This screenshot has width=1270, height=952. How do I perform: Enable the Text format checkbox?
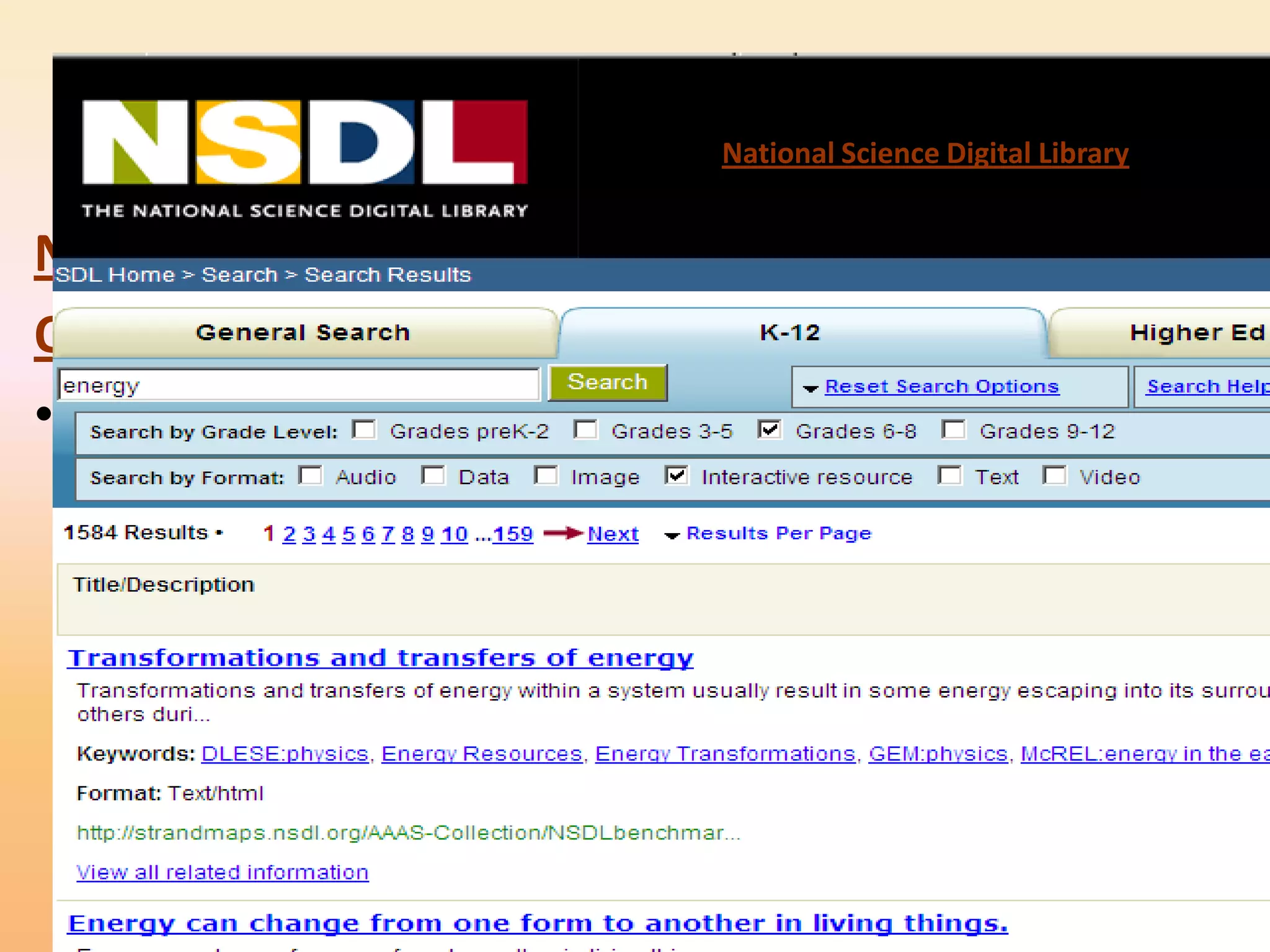(950, 475)
